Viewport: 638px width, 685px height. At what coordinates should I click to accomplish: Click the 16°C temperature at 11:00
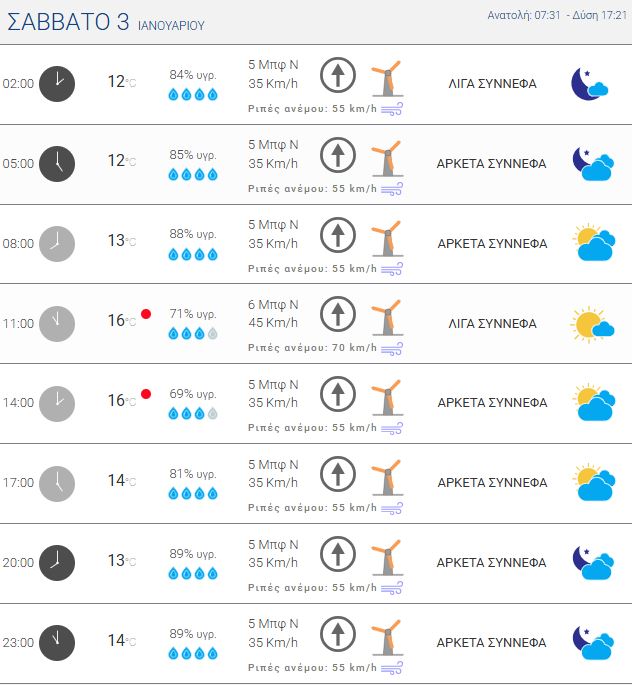click(121, 321)
